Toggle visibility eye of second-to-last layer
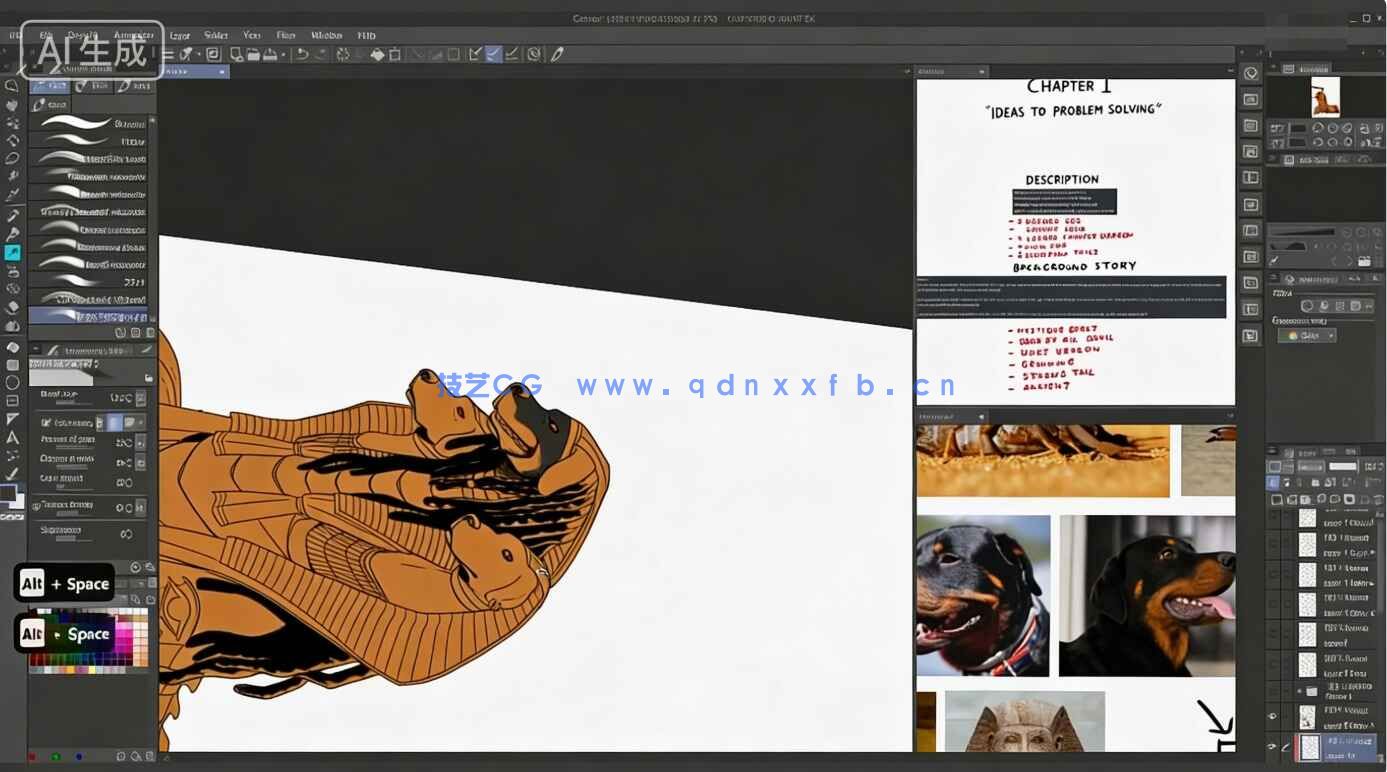 coord(1272,717)
